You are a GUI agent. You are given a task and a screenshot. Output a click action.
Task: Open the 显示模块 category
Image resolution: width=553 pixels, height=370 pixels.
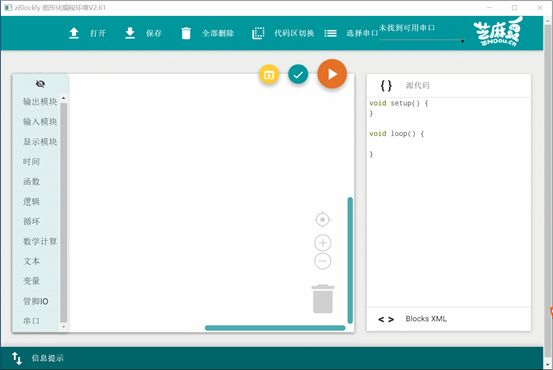(40, 142)
